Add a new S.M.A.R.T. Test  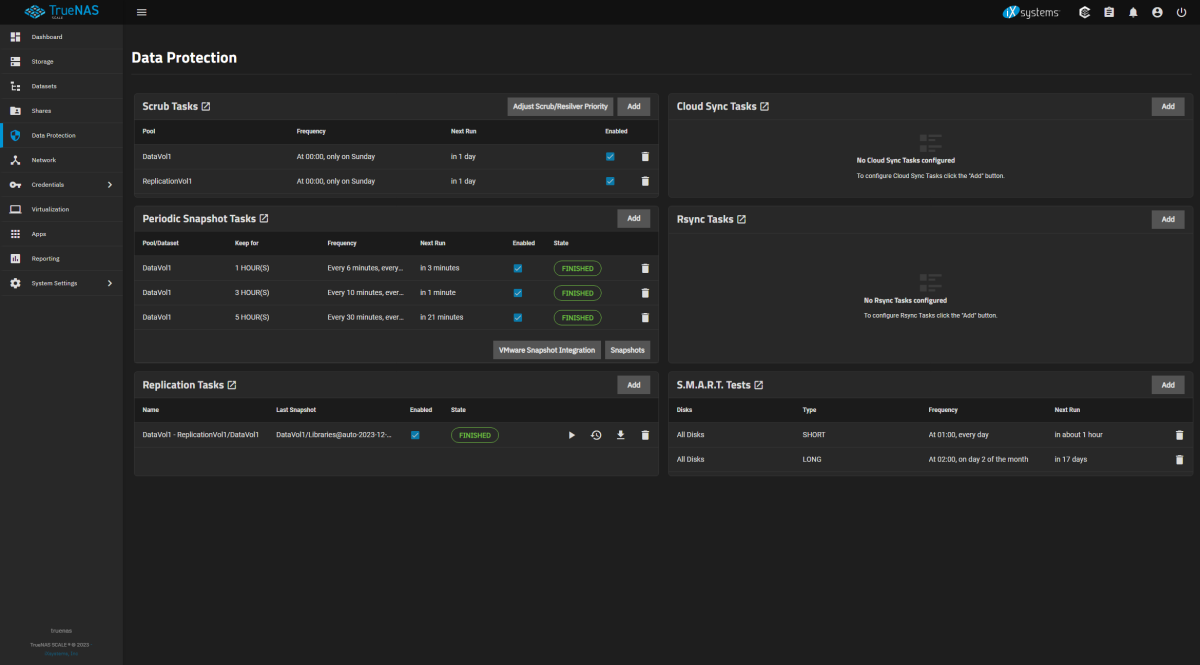click(1168, 385)
